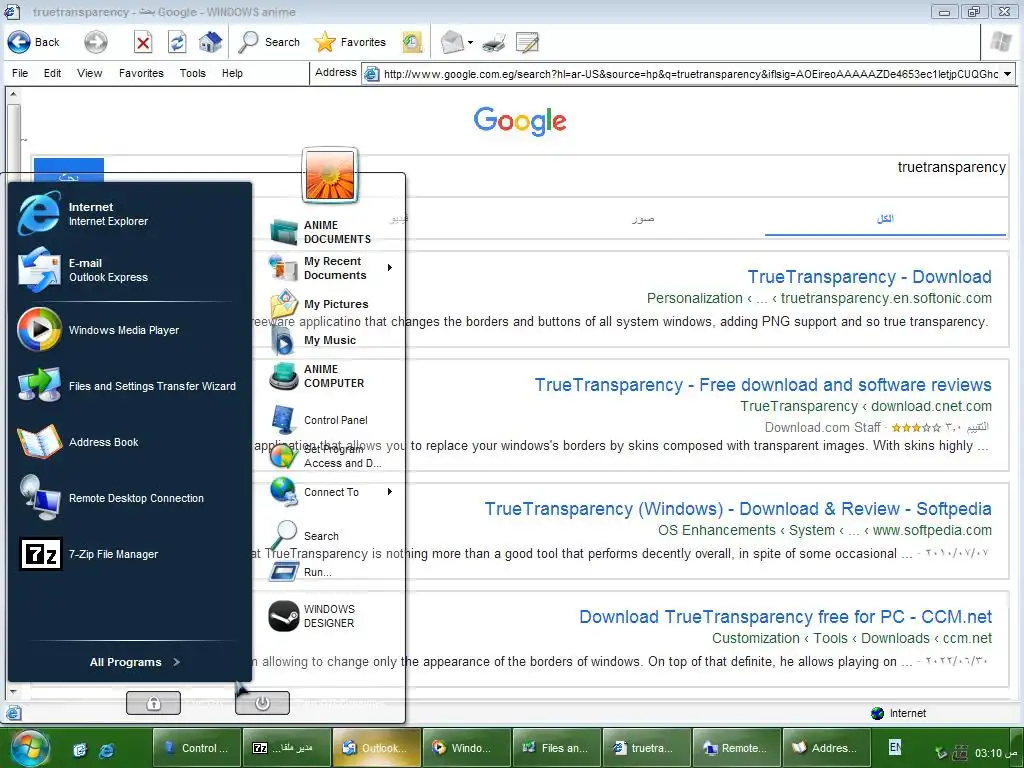Launch WINDOWS DESIGNER entry
This screenshot has width=1024, height=768.
[332, 616]
